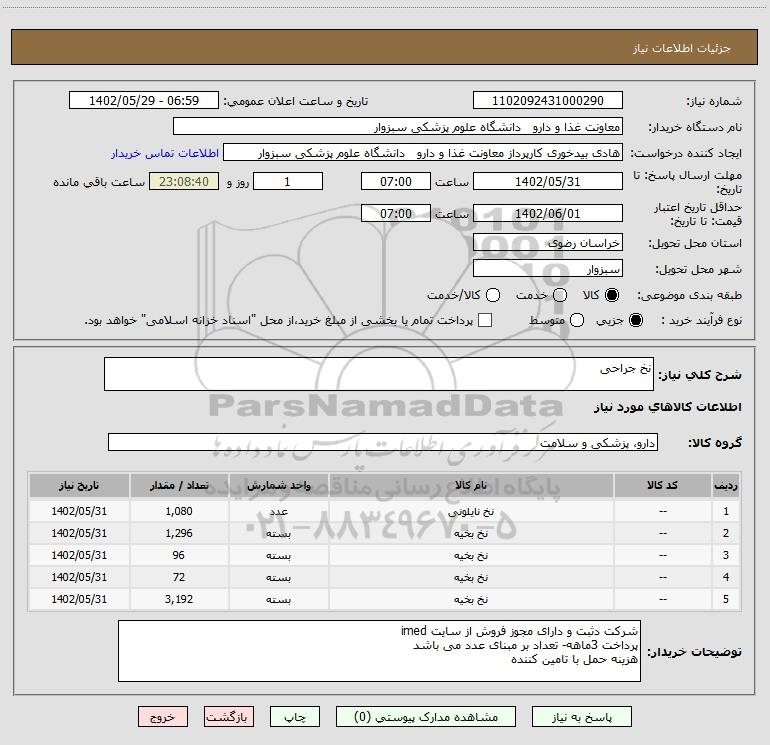The height and width of the screenshot is (745, 770).
Task: Click the توضیحات خریدار text area
Action: click(x=379, y=651)
